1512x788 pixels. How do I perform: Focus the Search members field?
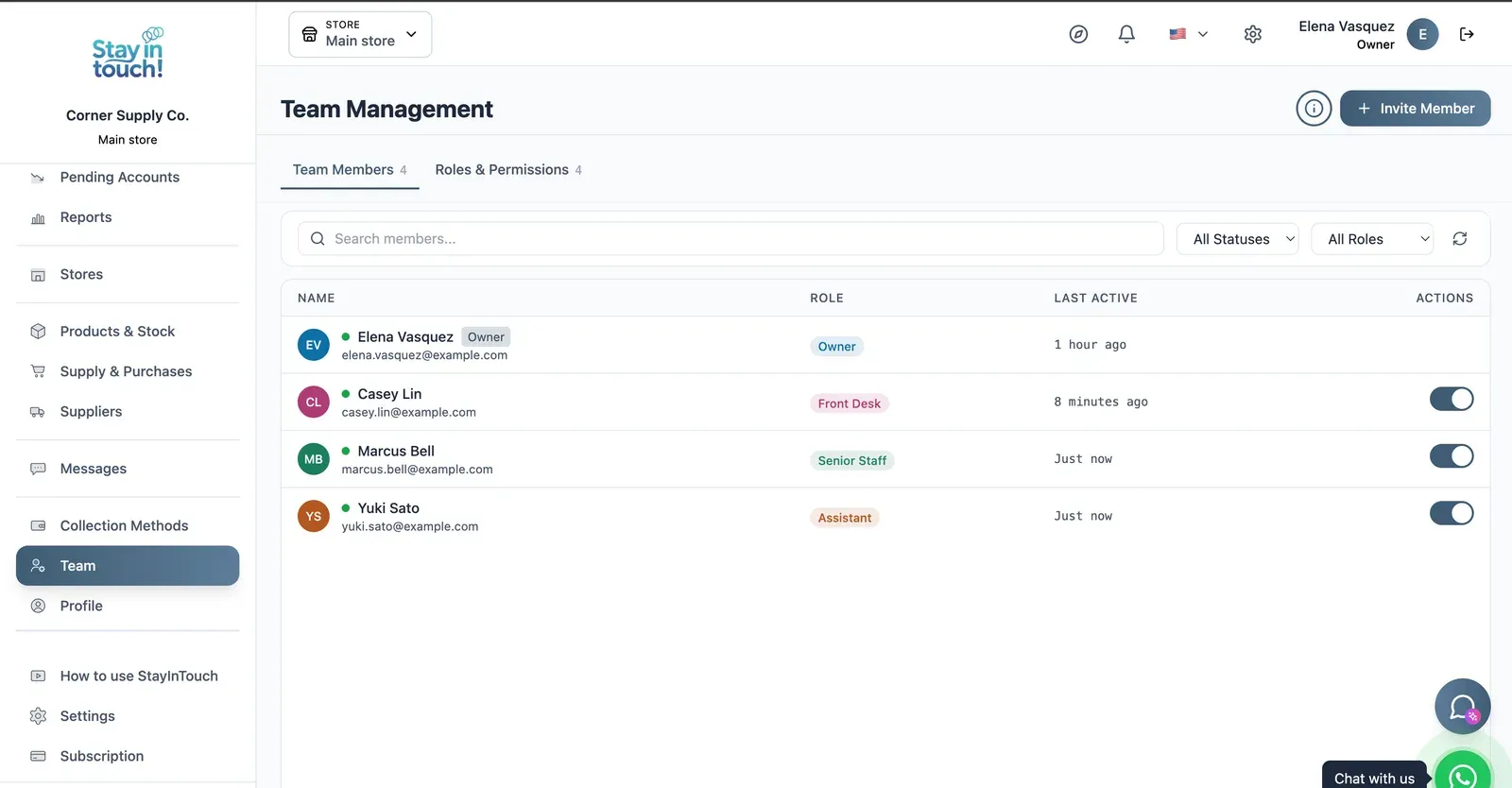point(730,239)
